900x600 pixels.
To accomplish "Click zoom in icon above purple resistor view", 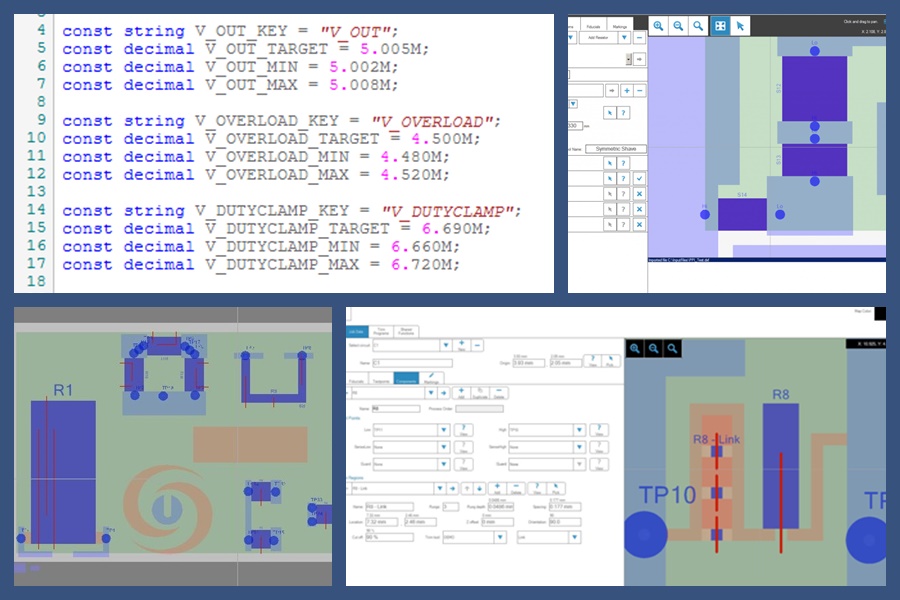I will pyautogui.click(x=660, y=26).
